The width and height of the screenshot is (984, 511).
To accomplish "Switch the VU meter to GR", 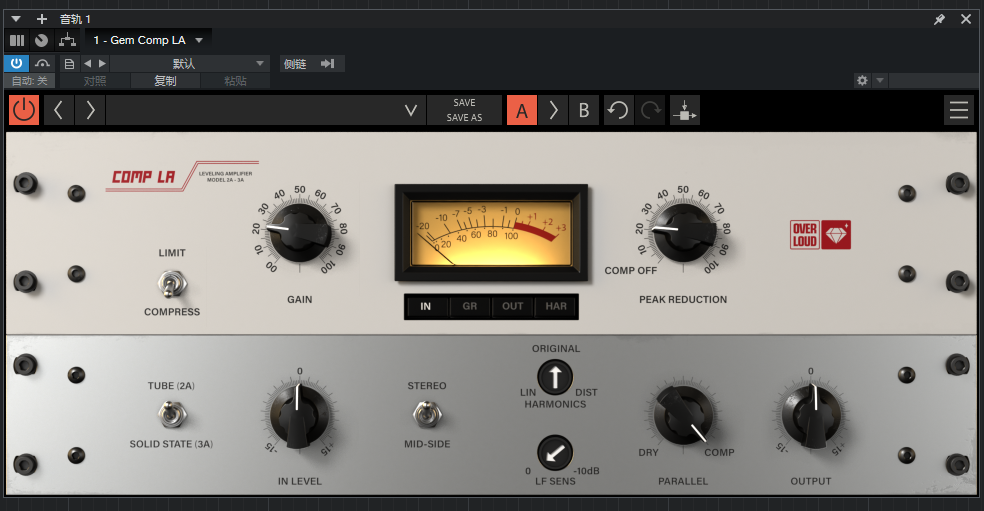I will [x=470, y=306].
